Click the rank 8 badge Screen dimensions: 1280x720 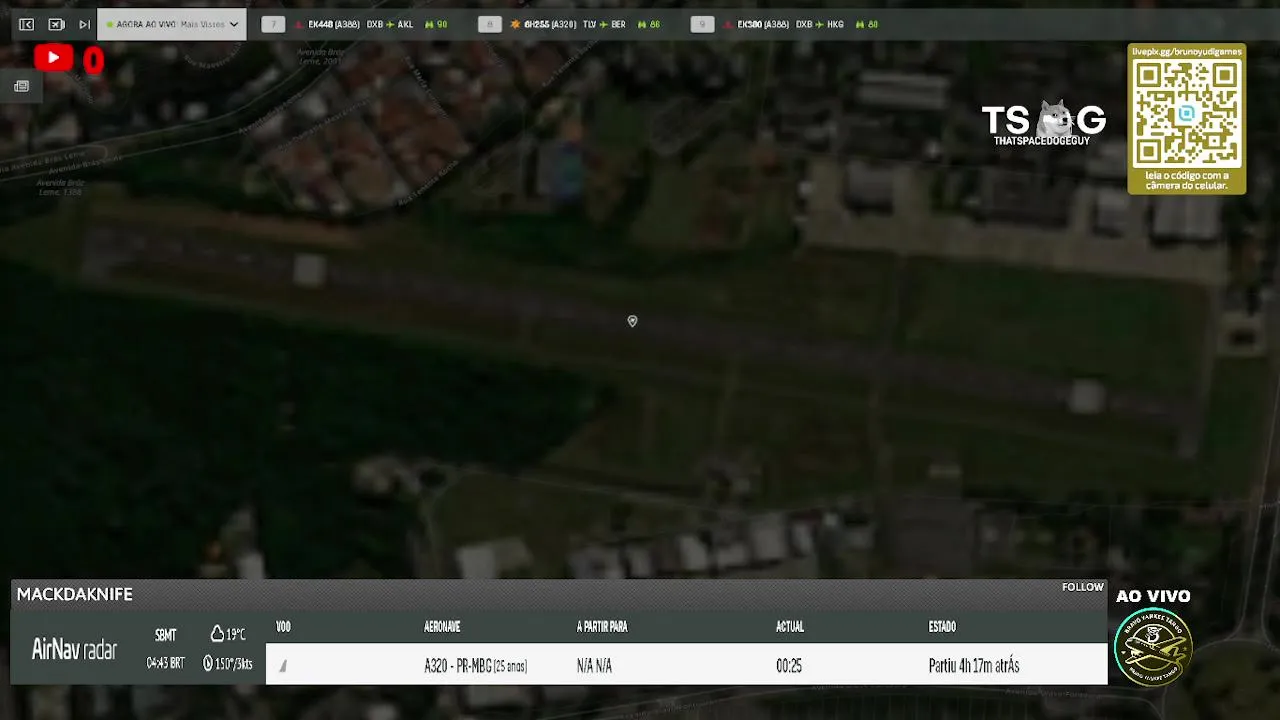pos(489,24)
